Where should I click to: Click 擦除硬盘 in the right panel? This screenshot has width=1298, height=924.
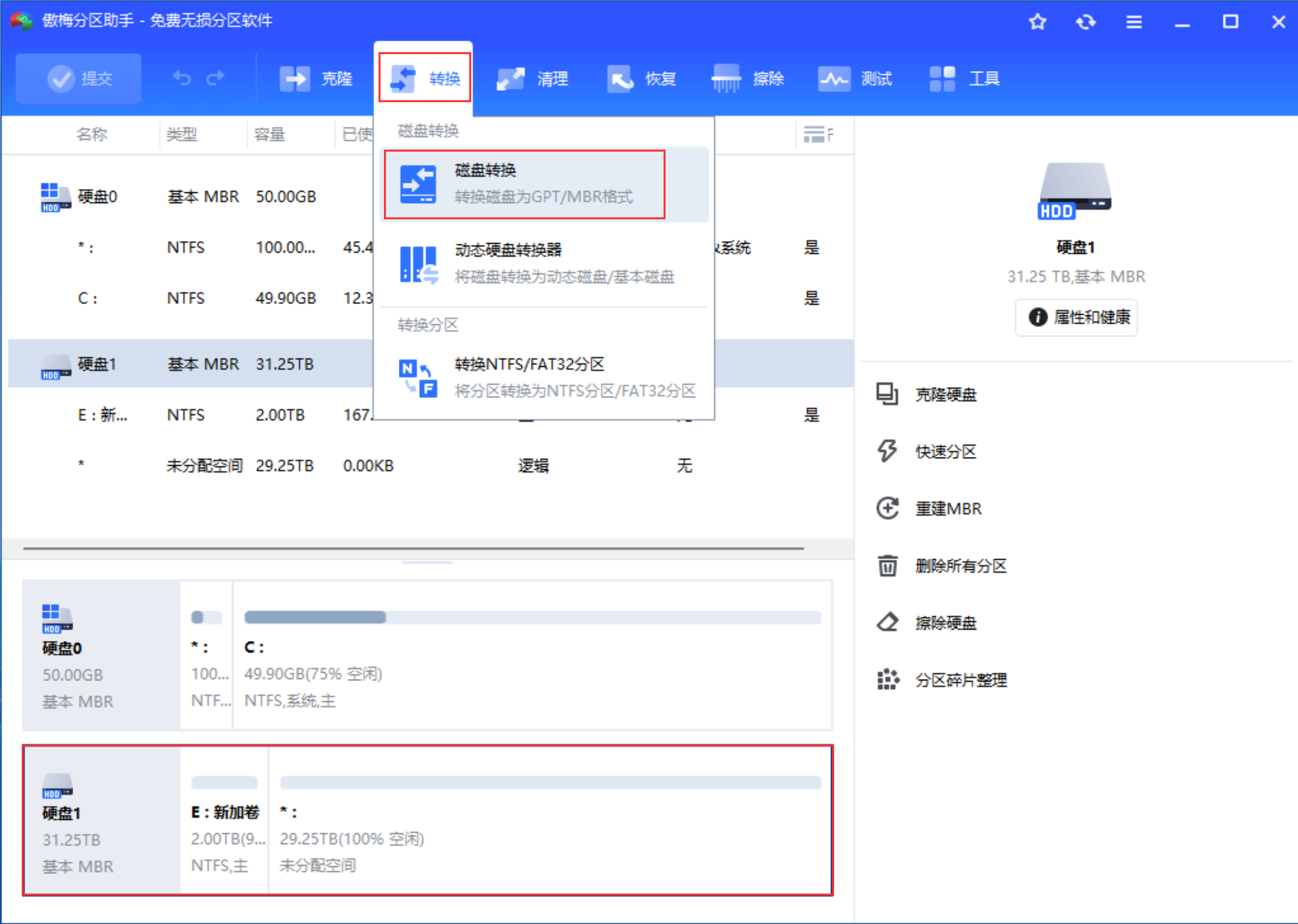(945, 623)
